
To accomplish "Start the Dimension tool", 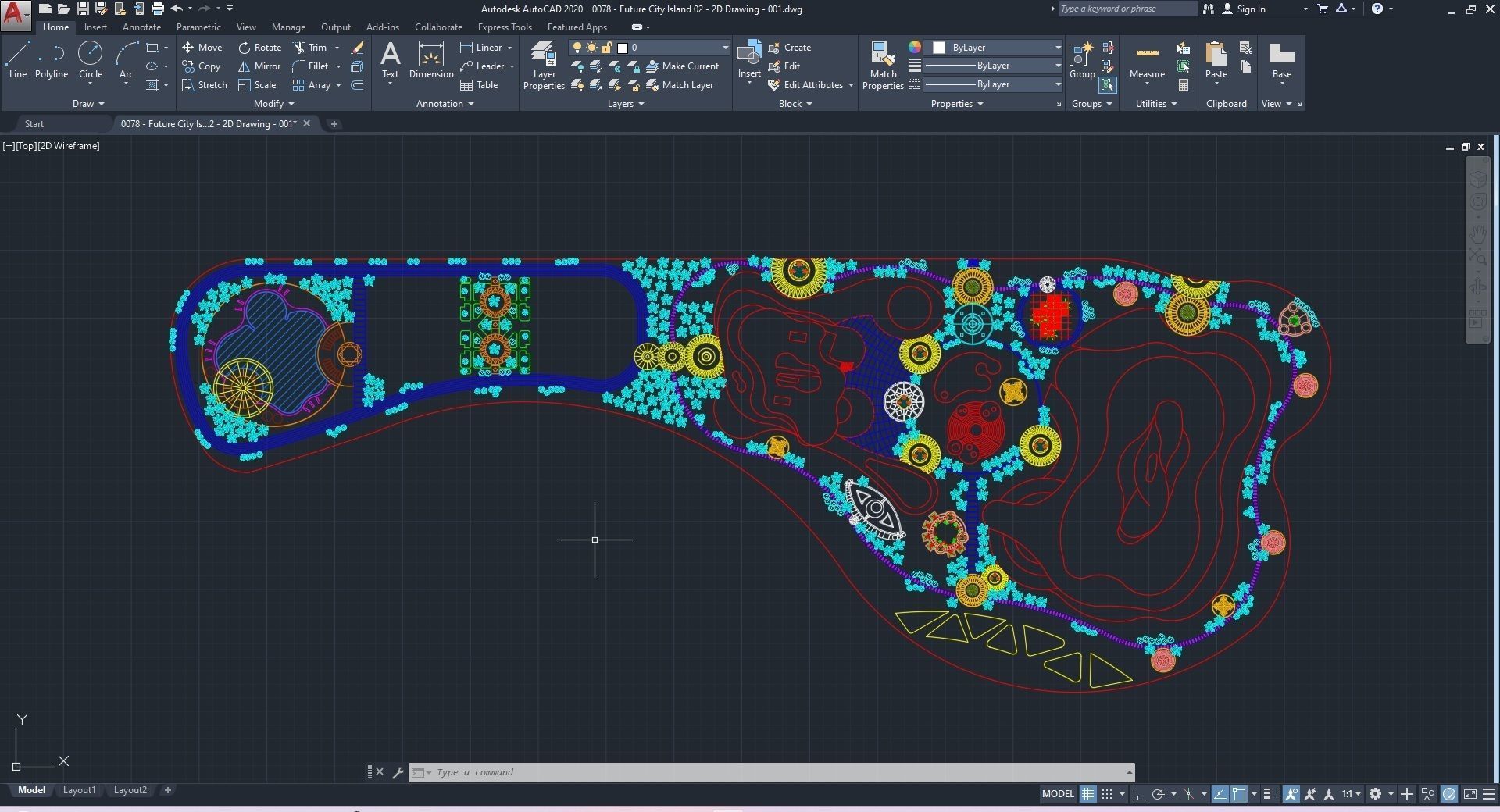I will point(431,60).
